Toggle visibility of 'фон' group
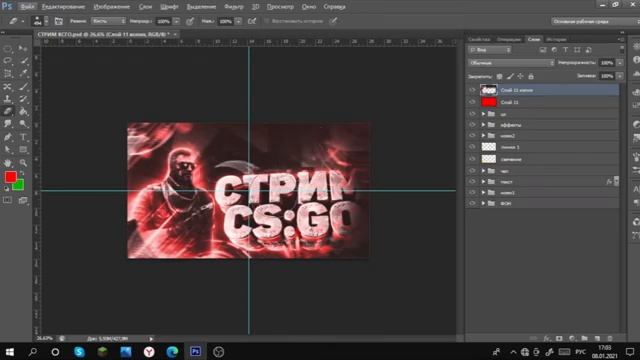Screen dimensions: 640x360 click(472, 203)
